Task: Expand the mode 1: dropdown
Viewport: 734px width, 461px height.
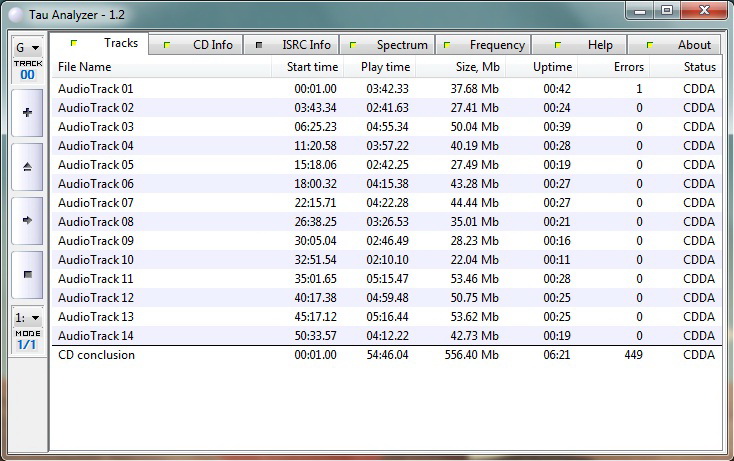Action: (x=27, y=317)
